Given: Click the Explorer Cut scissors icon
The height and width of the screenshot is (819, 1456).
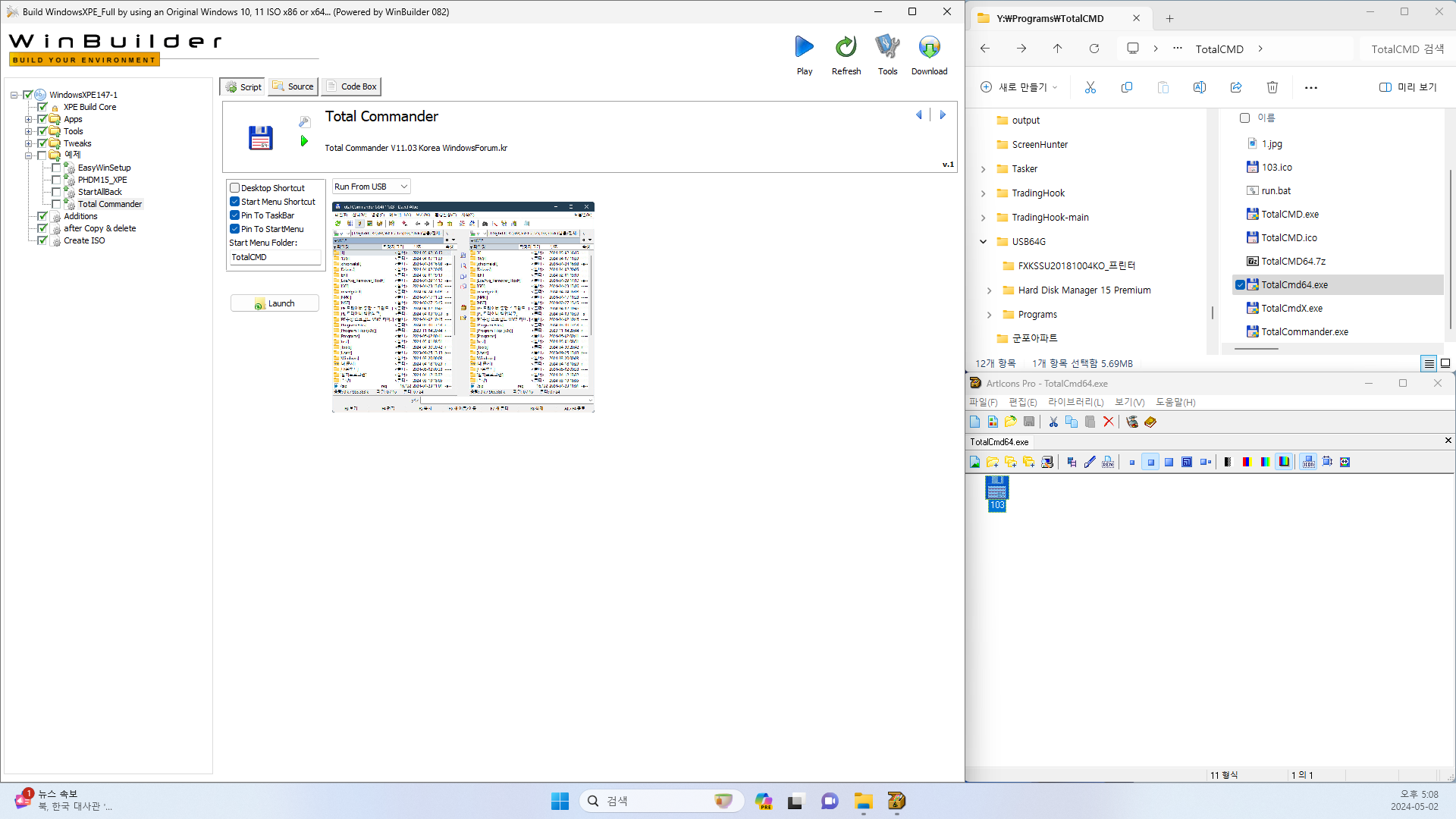Looking at the screenshot, I should pos(1090,87).
